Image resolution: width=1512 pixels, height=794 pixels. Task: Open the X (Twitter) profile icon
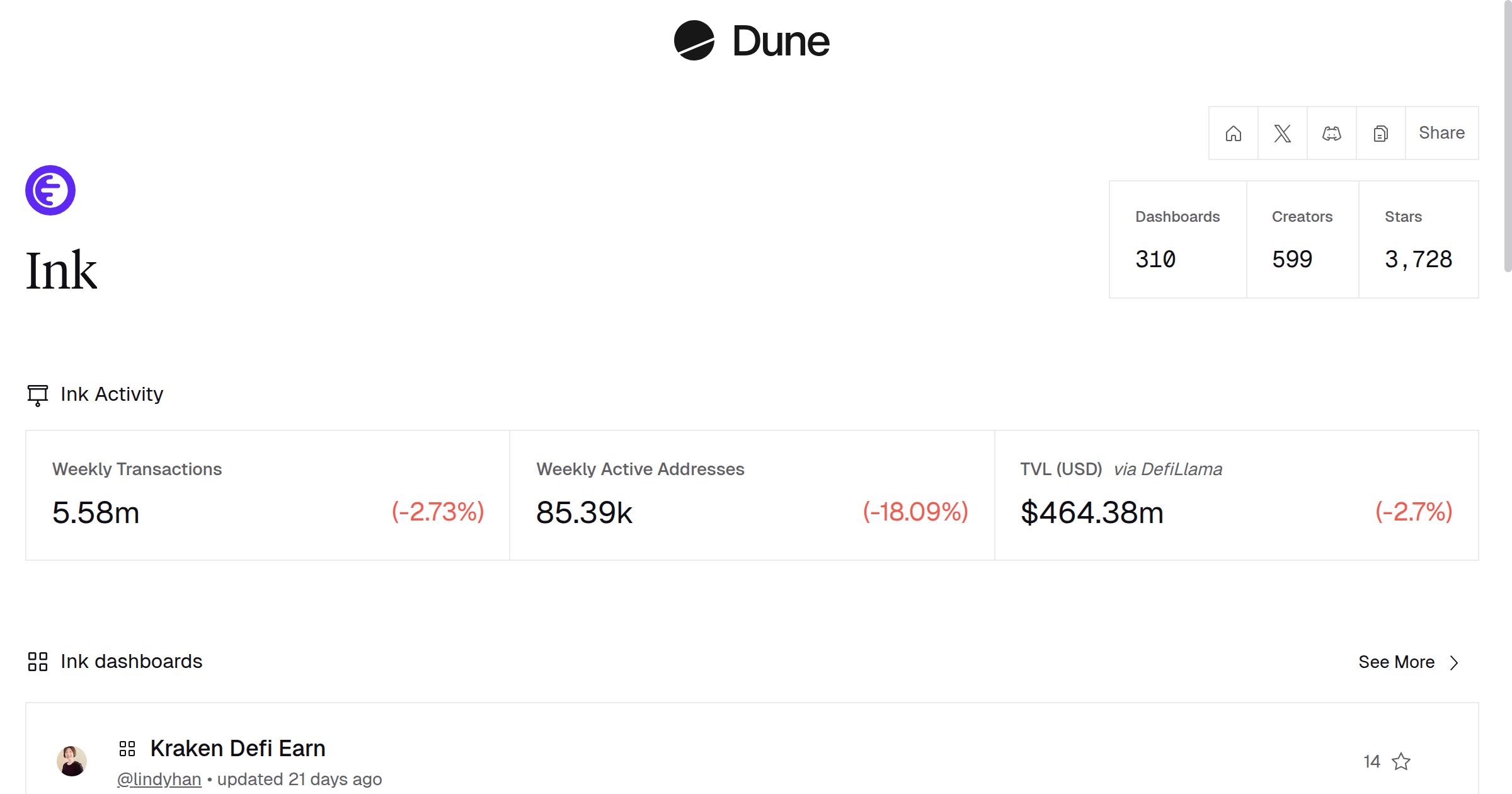pos(1282,133)
